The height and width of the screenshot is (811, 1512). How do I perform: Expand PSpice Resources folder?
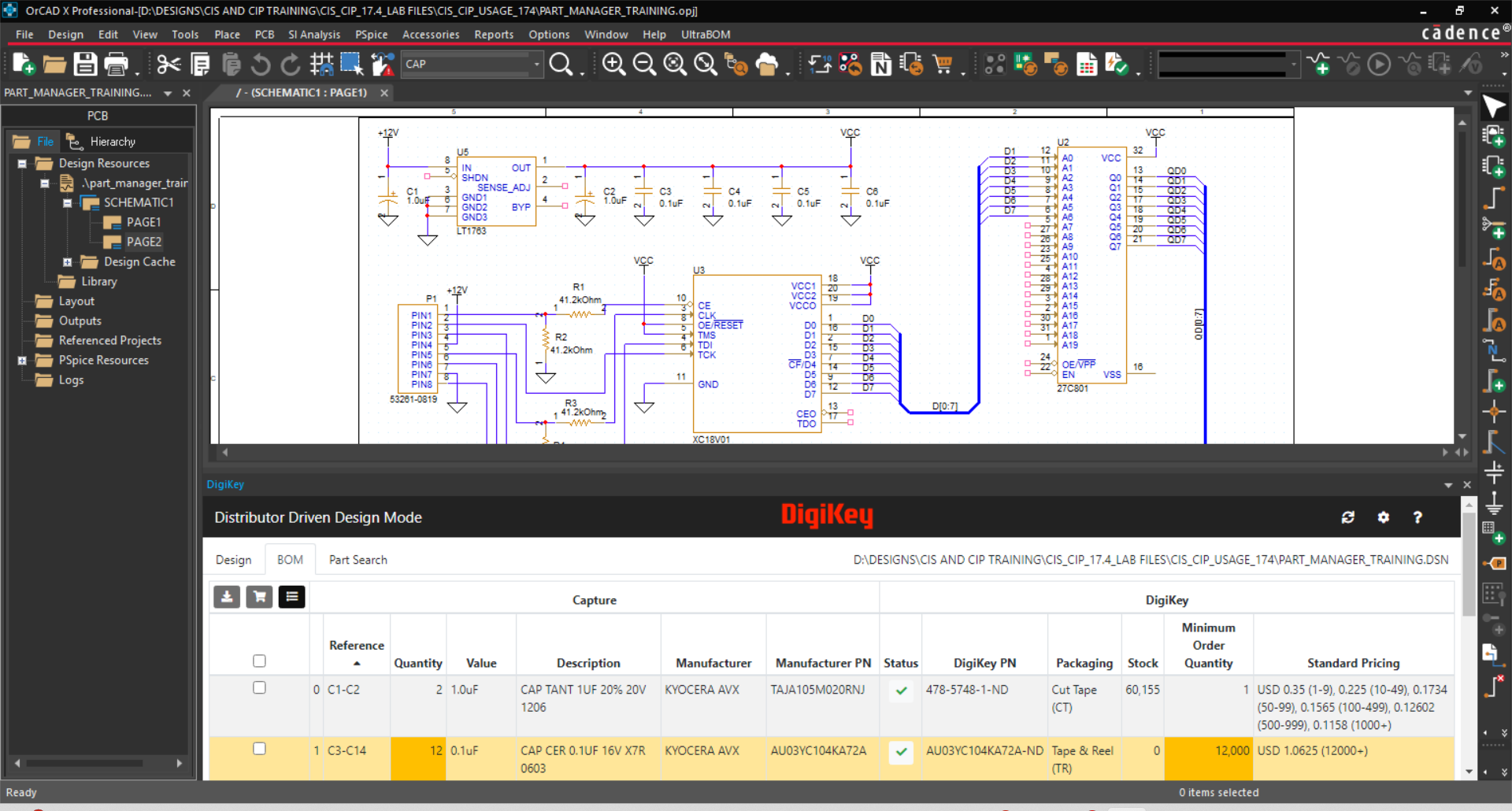click(22, 361)
